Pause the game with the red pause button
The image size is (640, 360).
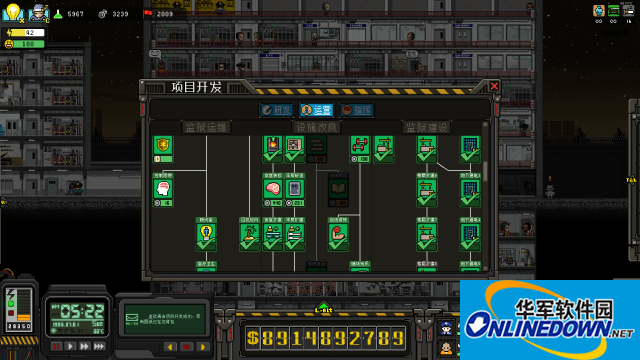pyautogui.click(x=56, y=346)
